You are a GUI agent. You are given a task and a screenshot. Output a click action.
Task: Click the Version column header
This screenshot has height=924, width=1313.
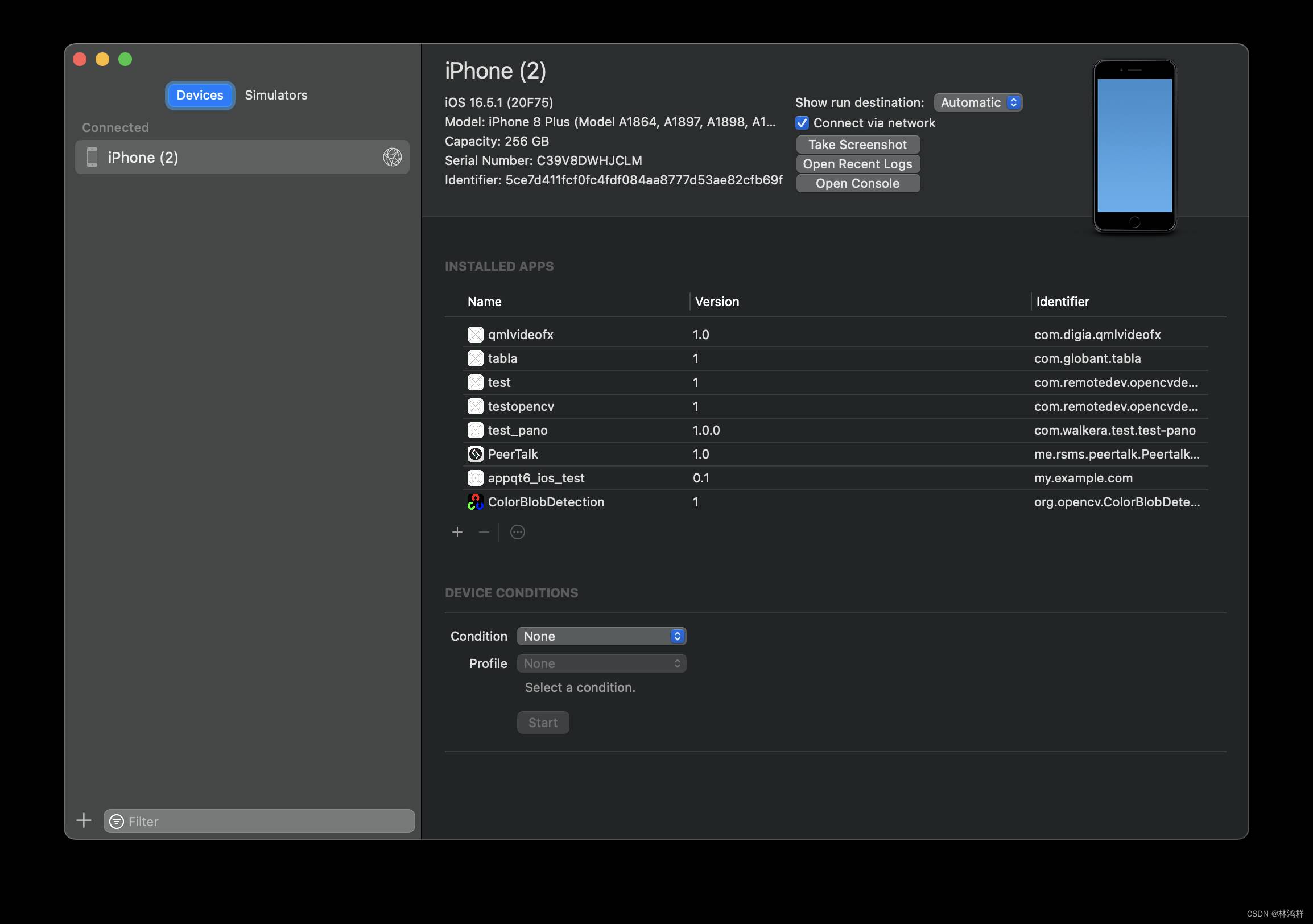(x=717, y=302)
